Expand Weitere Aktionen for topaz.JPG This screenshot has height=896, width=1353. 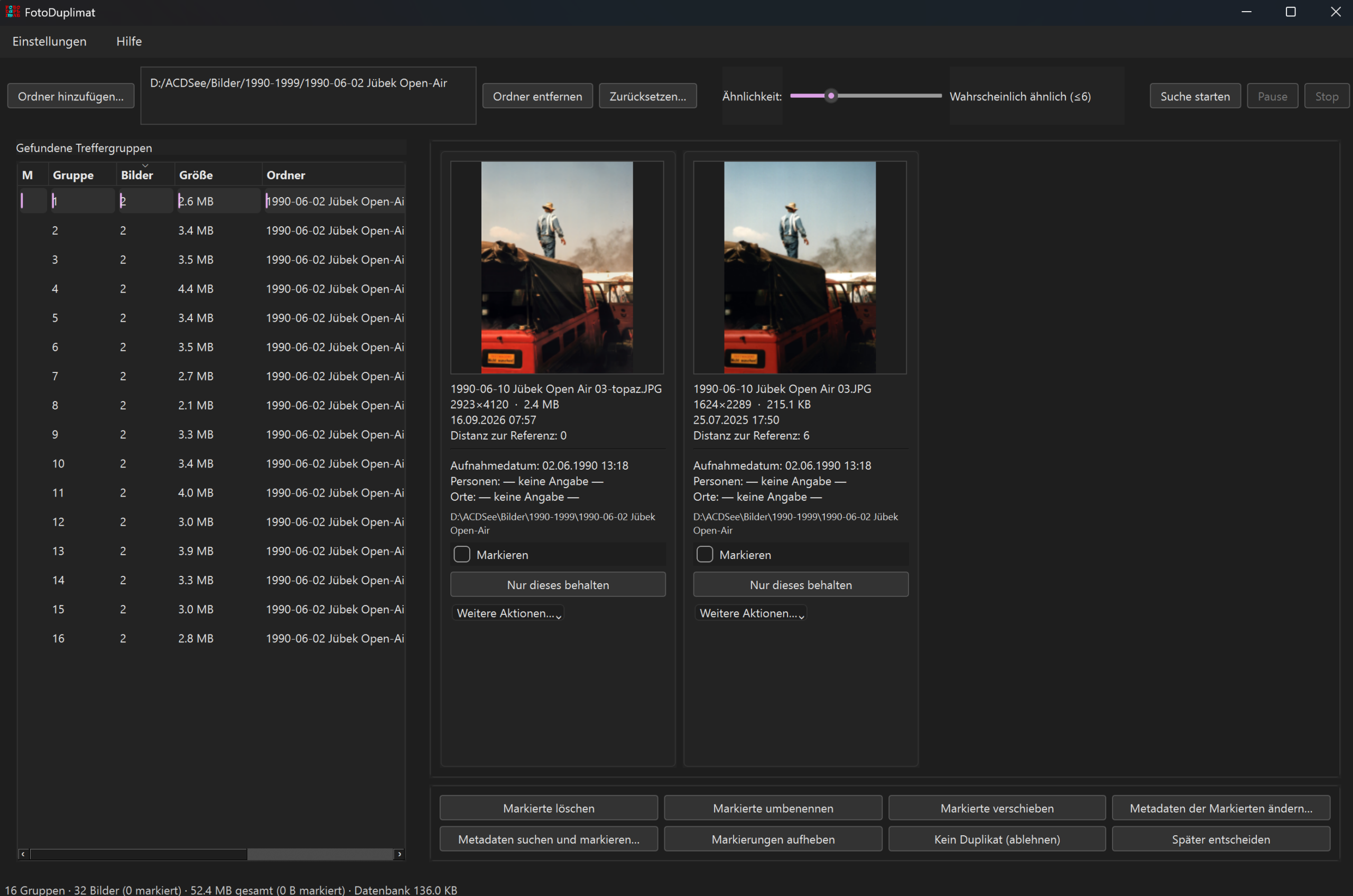point(508,613)
